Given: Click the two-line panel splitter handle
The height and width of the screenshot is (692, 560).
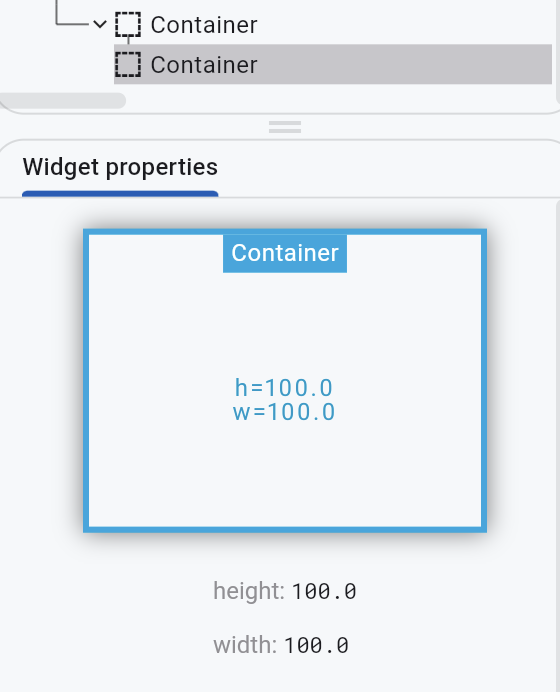Looking at the screenshot, I should click(285, 127).
